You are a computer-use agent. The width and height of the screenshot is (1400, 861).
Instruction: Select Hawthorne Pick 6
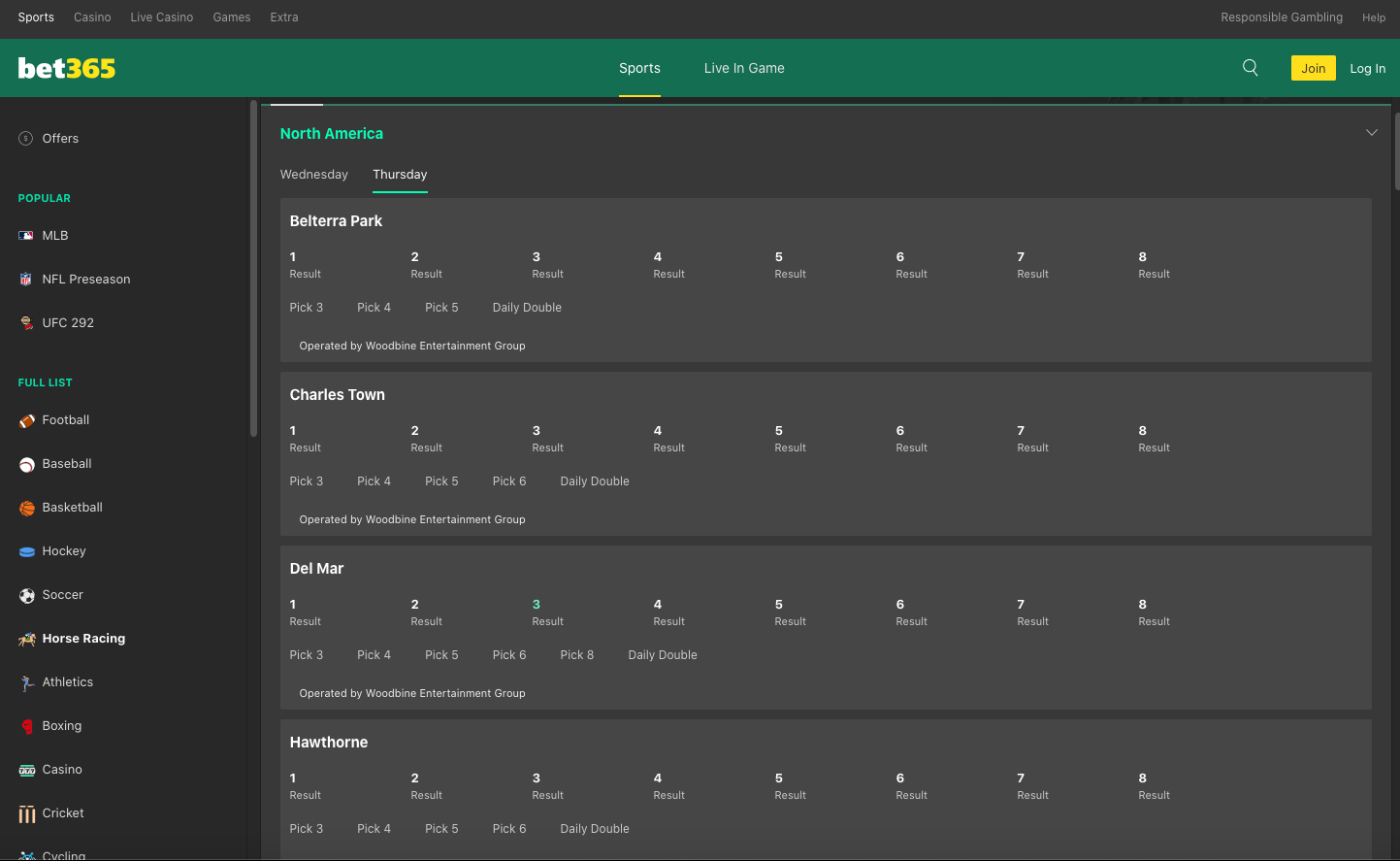509,829
